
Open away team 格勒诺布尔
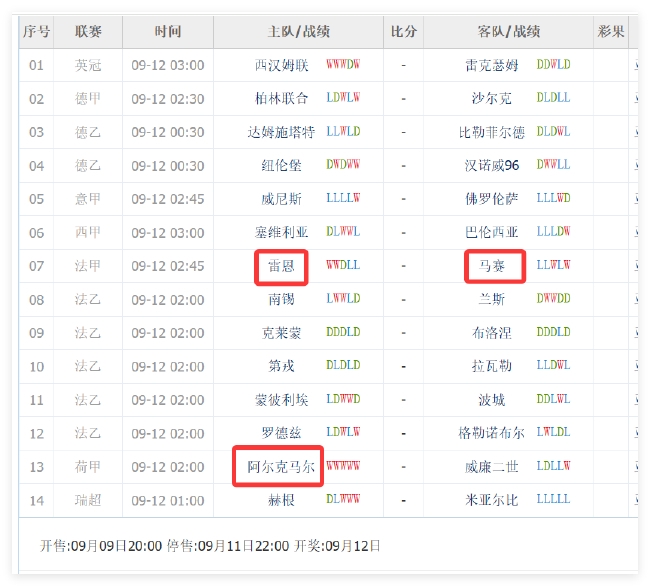click(x=492, y=433)
